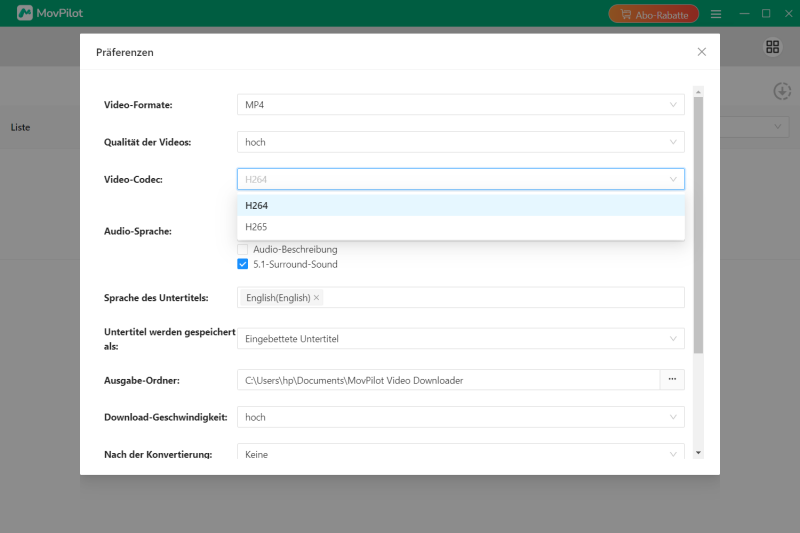Remove English(English) subtitle tag
Screen dimensions: 800x533
click(x=316, y=297)
